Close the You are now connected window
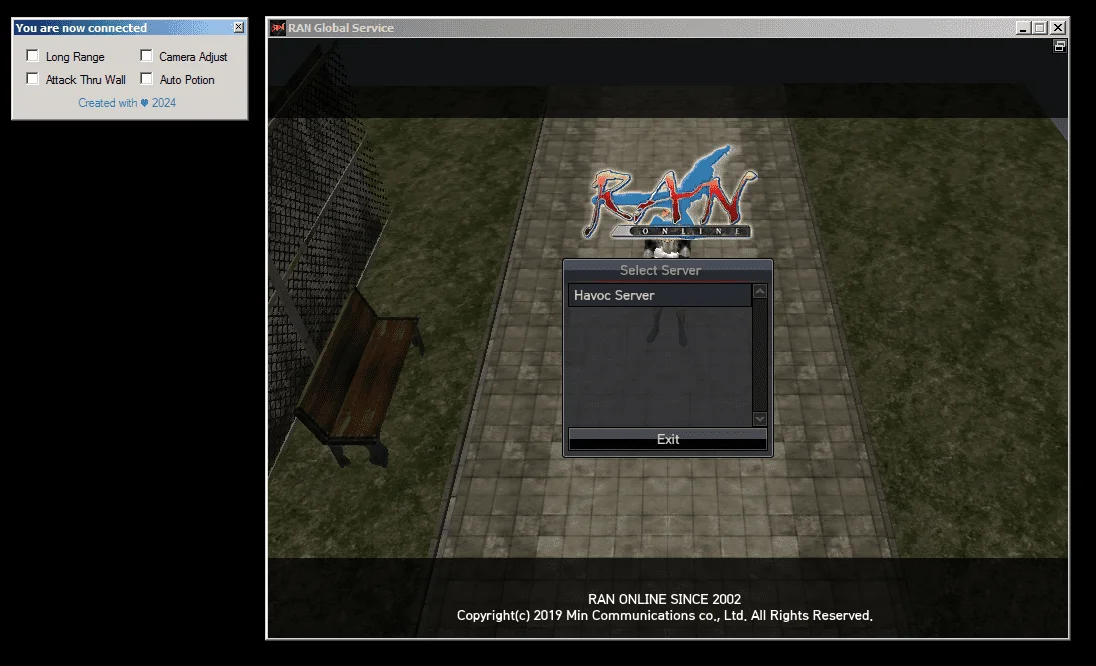This screenshot has width=1096, height=666. (x=238, y=27)
